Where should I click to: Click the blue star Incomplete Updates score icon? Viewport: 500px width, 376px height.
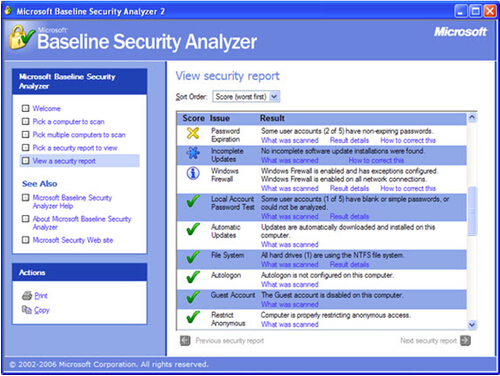pos(193,153)
